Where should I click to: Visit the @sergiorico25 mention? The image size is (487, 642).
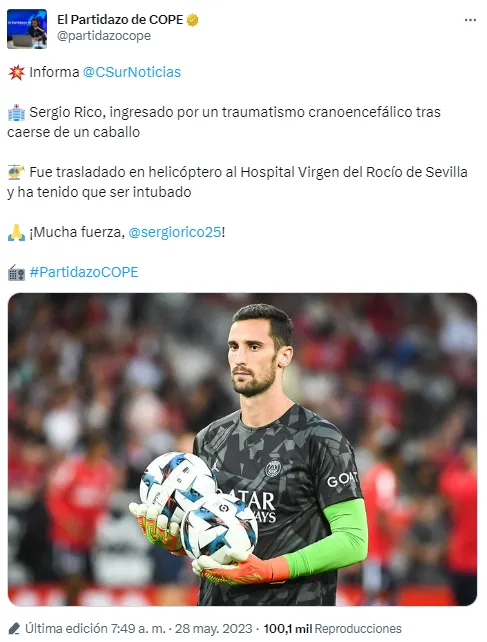[x=175, y=232]
